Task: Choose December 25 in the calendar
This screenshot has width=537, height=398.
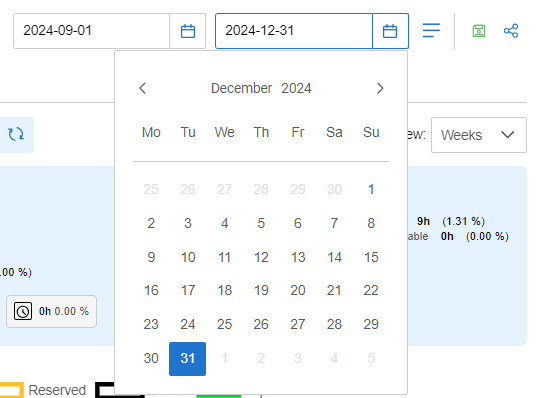Action: (224, 324)
